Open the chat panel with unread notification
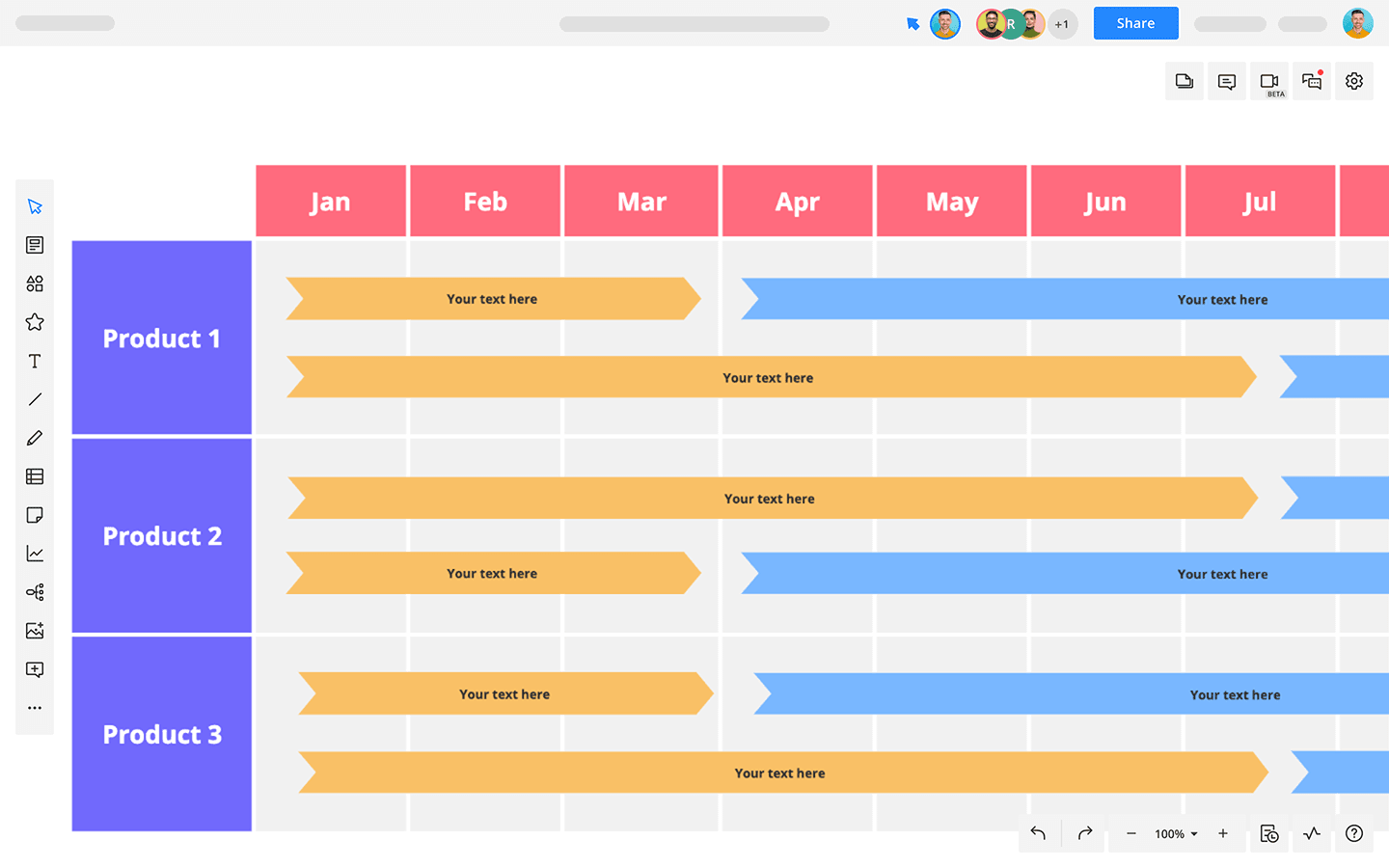 [x=1311, y=81]
